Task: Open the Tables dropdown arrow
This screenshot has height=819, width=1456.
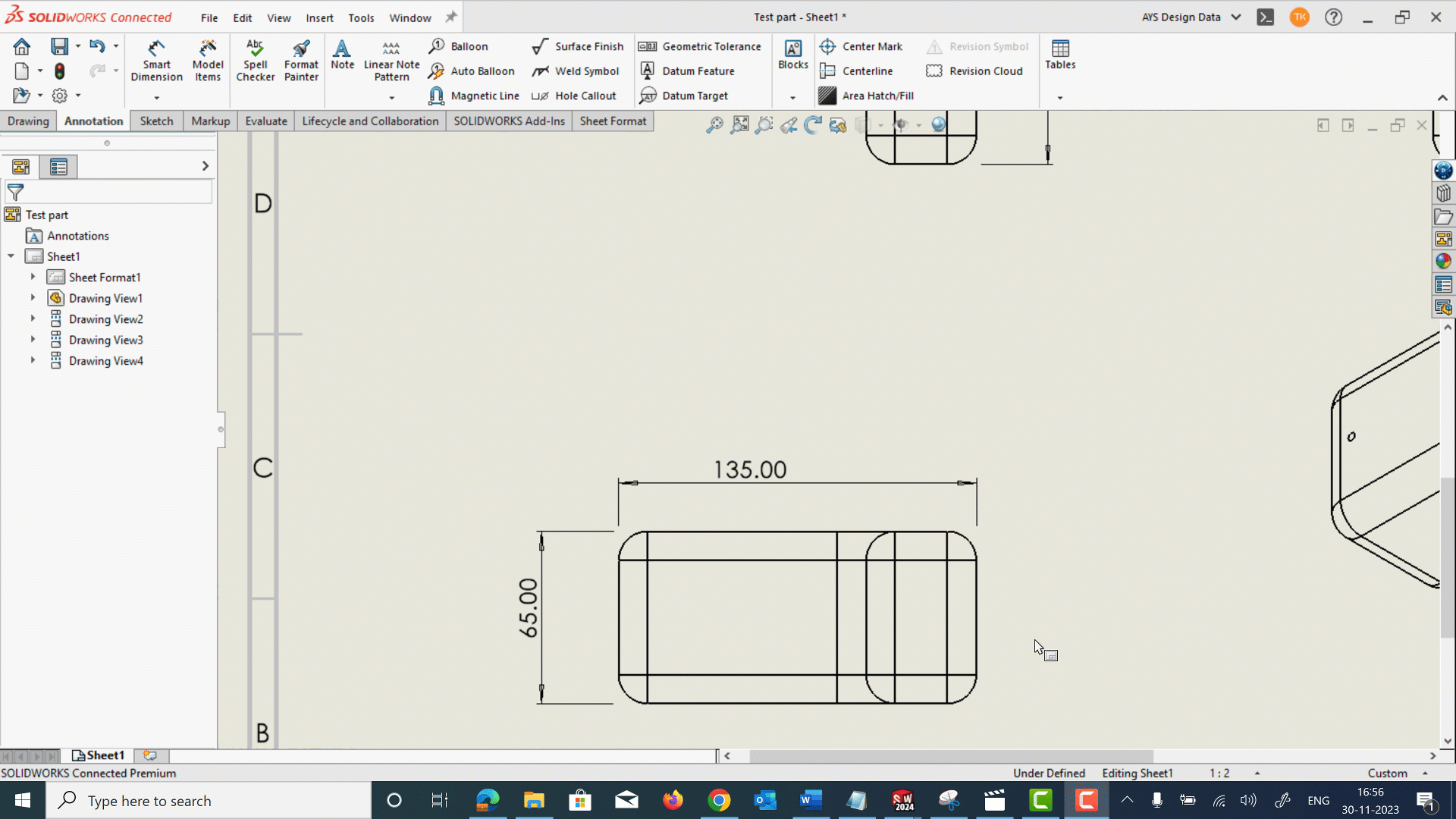Action: coord(1060,98)
